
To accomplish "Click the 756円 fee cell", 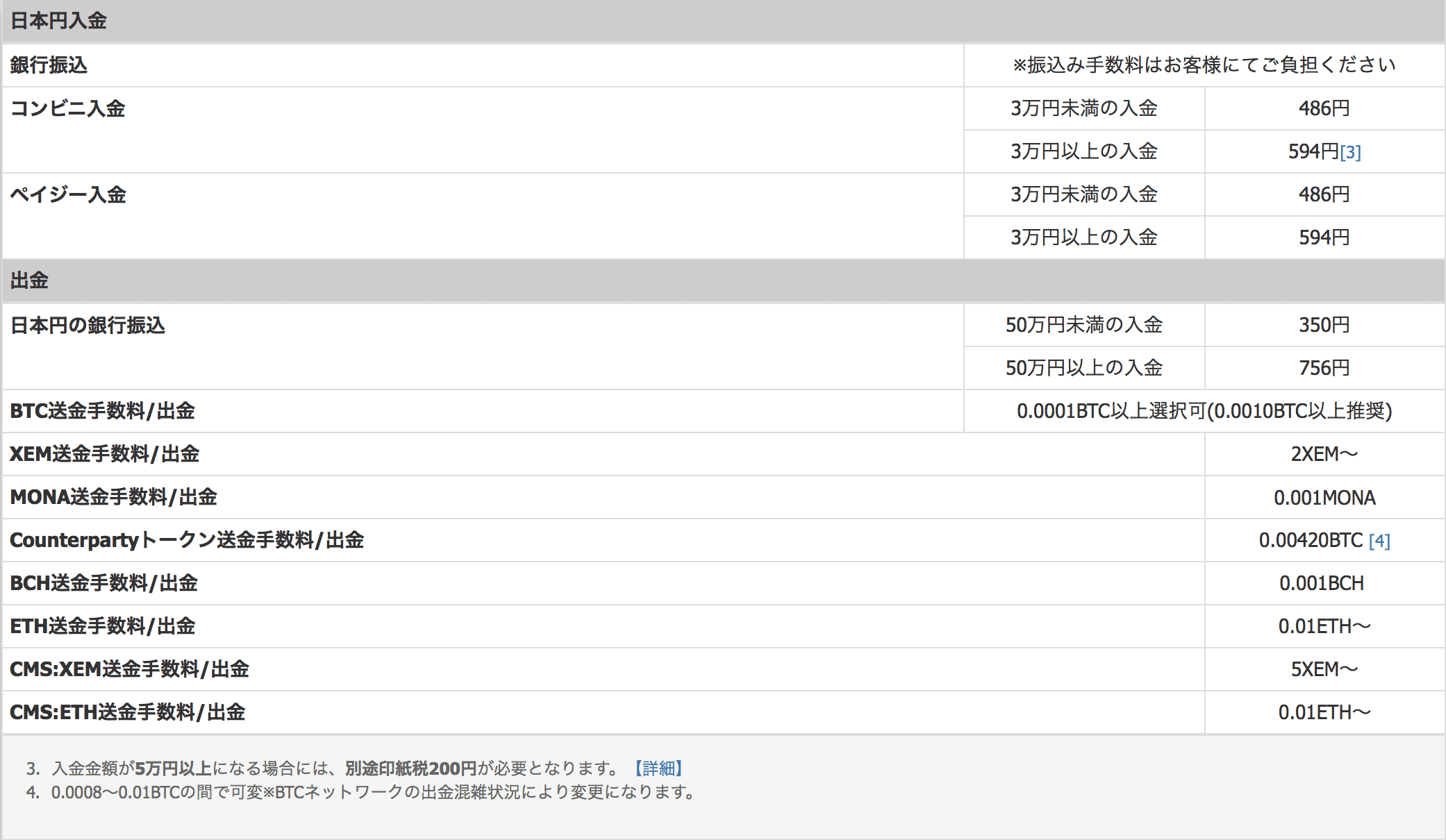I will tap(1324, 368).
